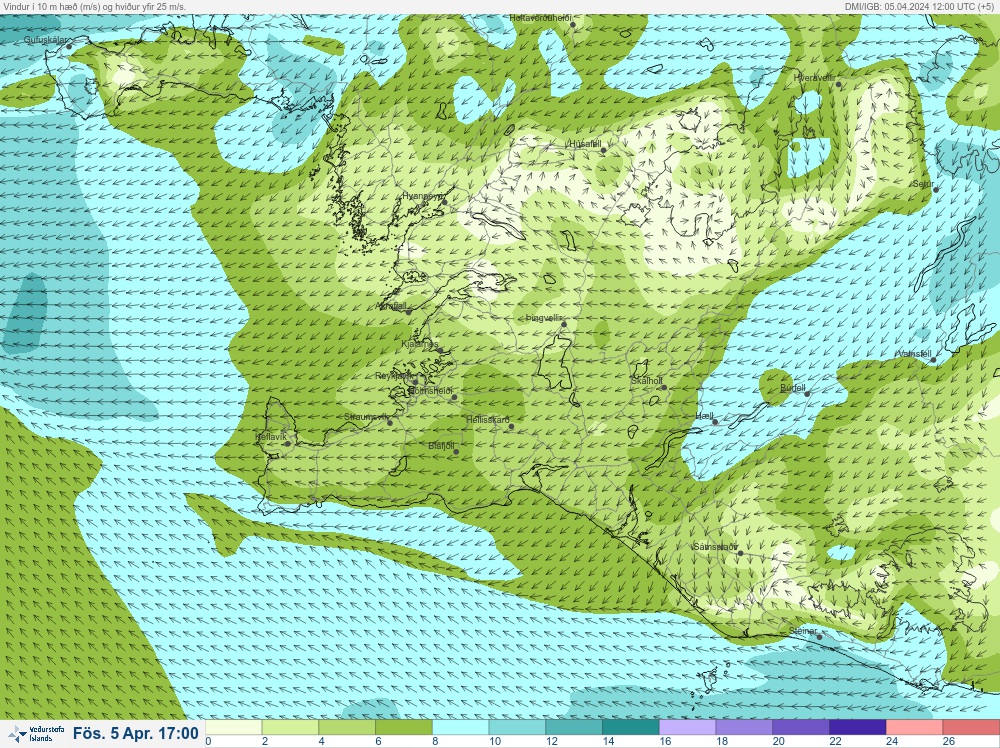Click the Kjalarnes station label
This screenshot has height=748, width=1000.
419,344
